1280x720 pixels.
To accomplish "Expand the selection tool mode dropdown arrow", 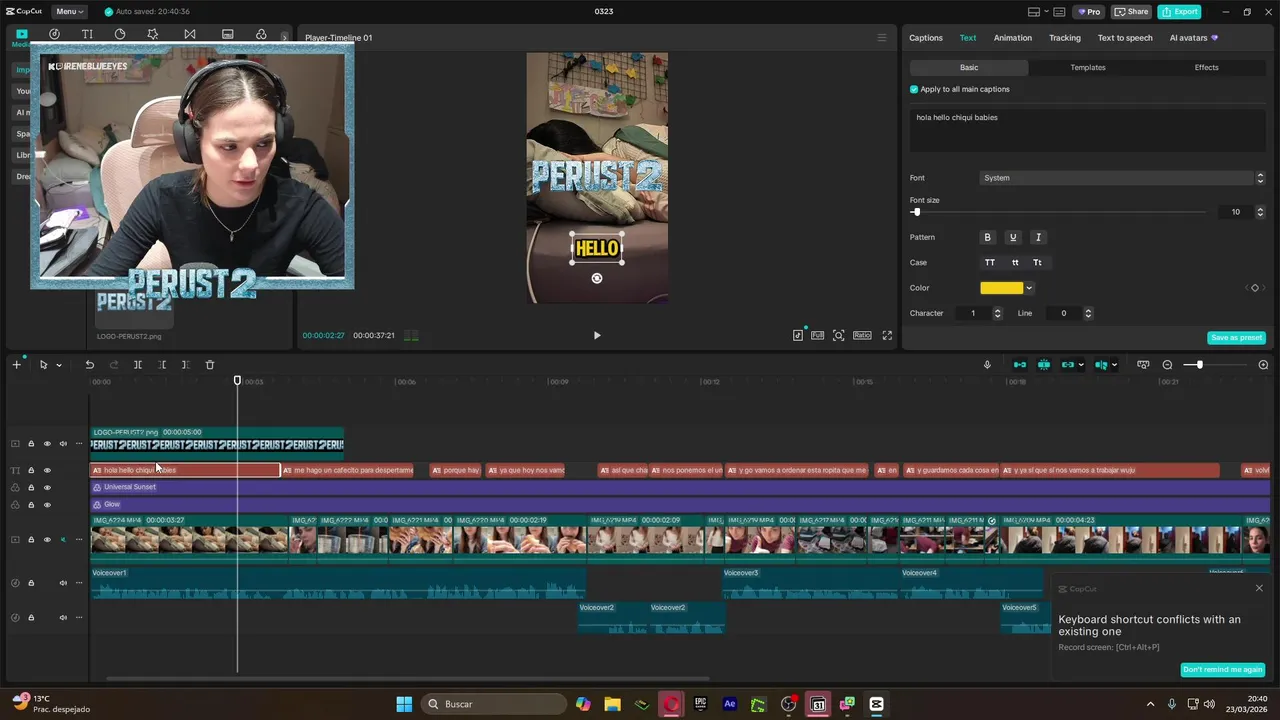I will point(58,365).
